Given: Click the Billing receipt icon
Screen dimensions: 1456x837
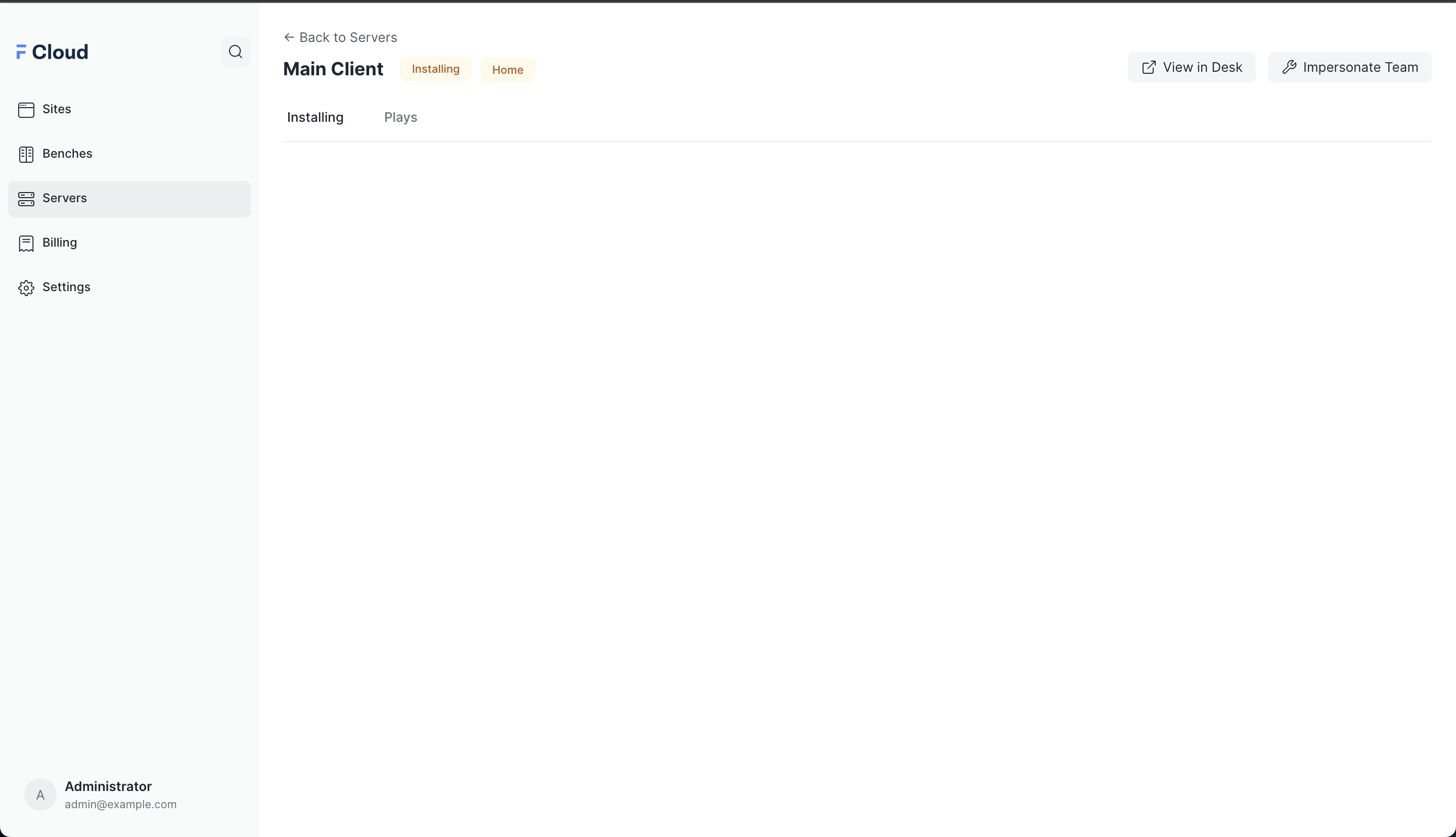Looking at the screenshot, I should point(26,243).
